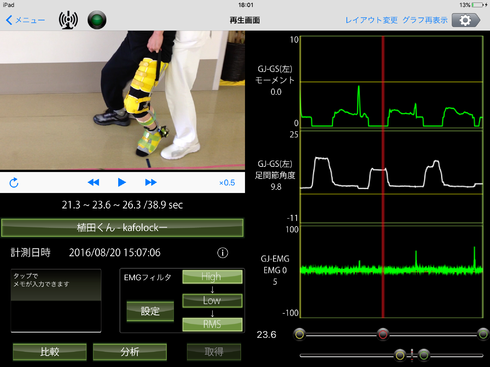Tap the video frame of the leg brace
The width and height of the screenshot is (490, 367).
pos(122,100)
